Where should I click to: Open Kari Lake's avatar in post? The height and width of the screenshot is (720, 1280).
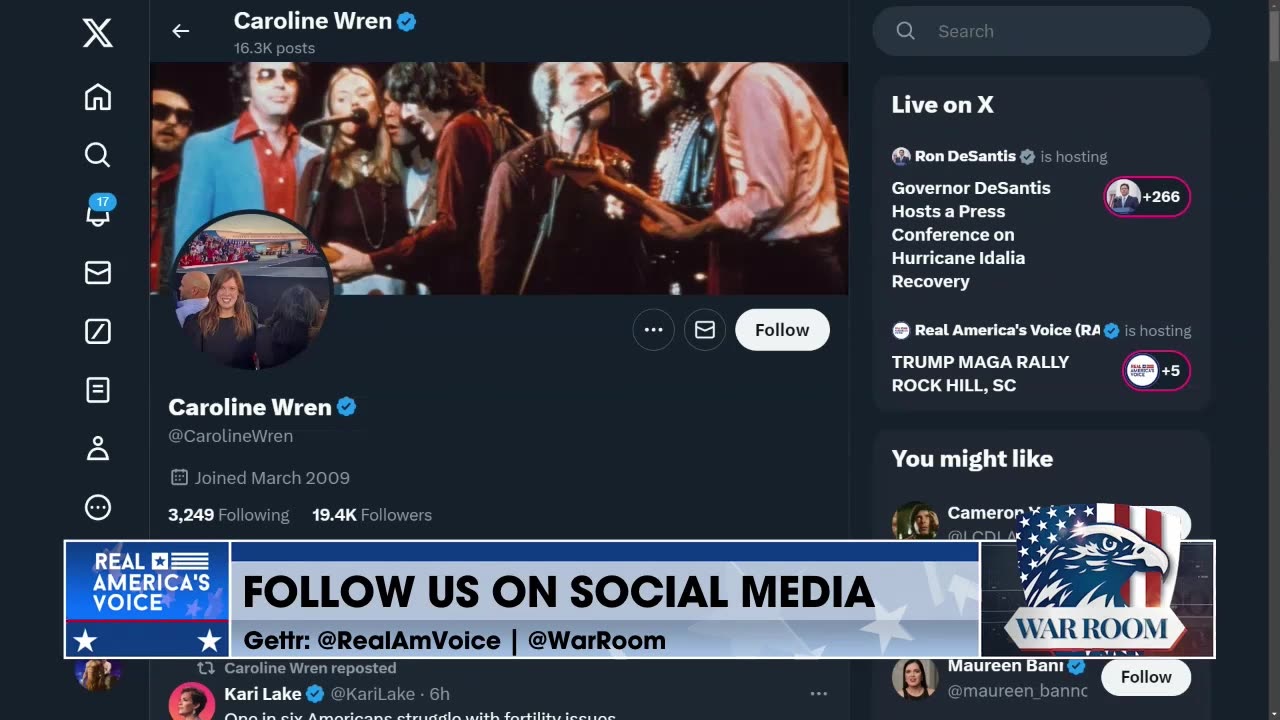tap(191, 701)
